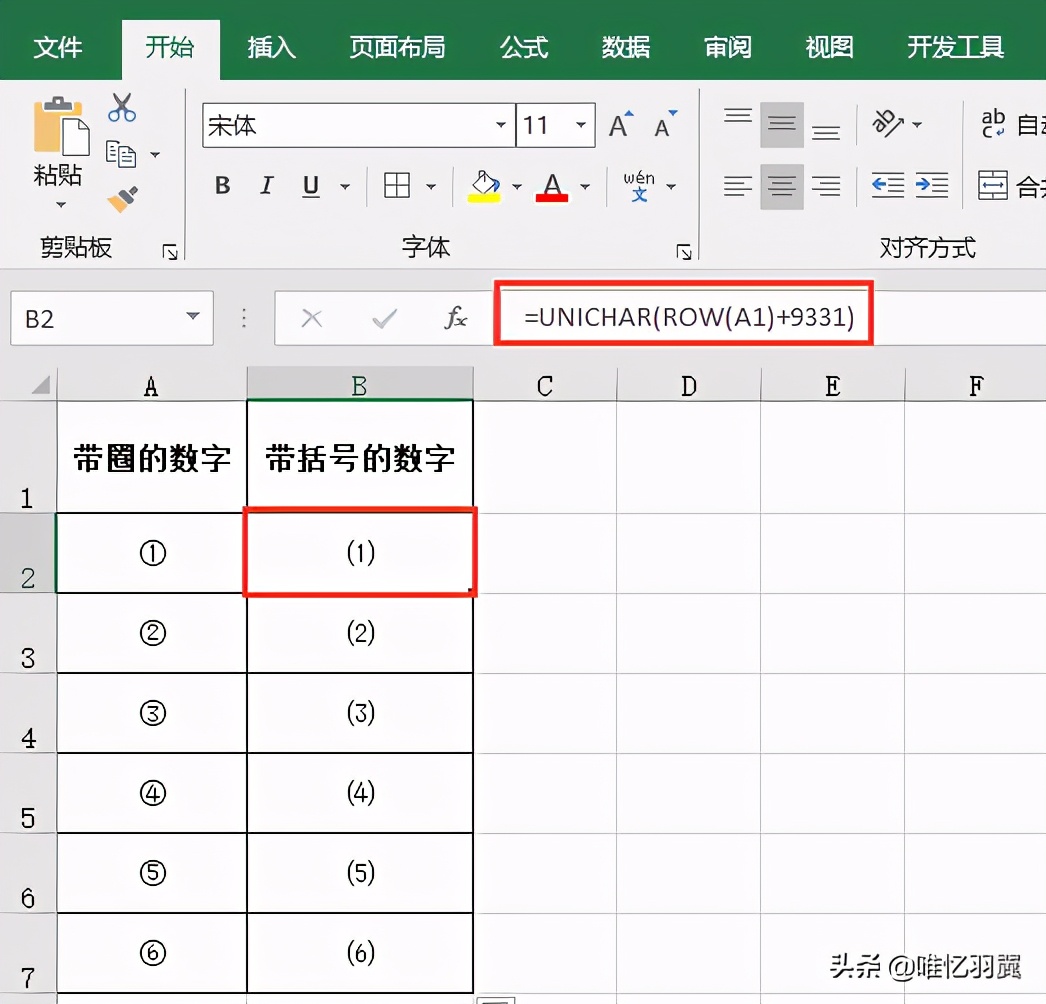Viewport: 1046px width, 1004px height.
Task: Switch to the 数据 Data tab
Action: coord(626,47)
